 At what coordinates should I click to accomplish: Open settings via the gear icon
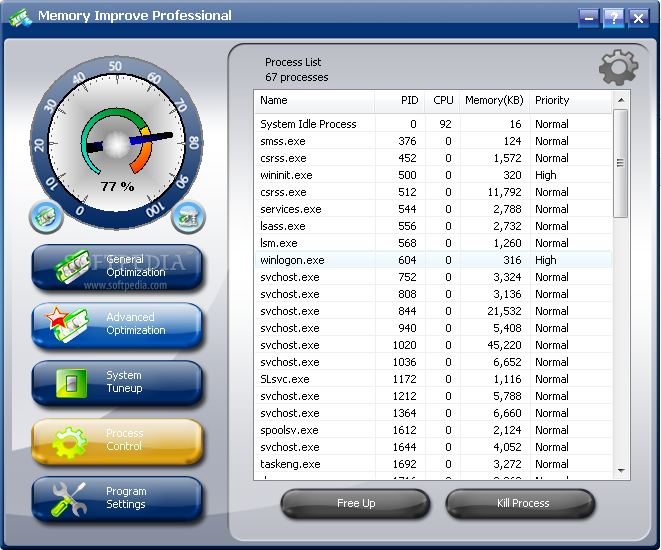618,67
